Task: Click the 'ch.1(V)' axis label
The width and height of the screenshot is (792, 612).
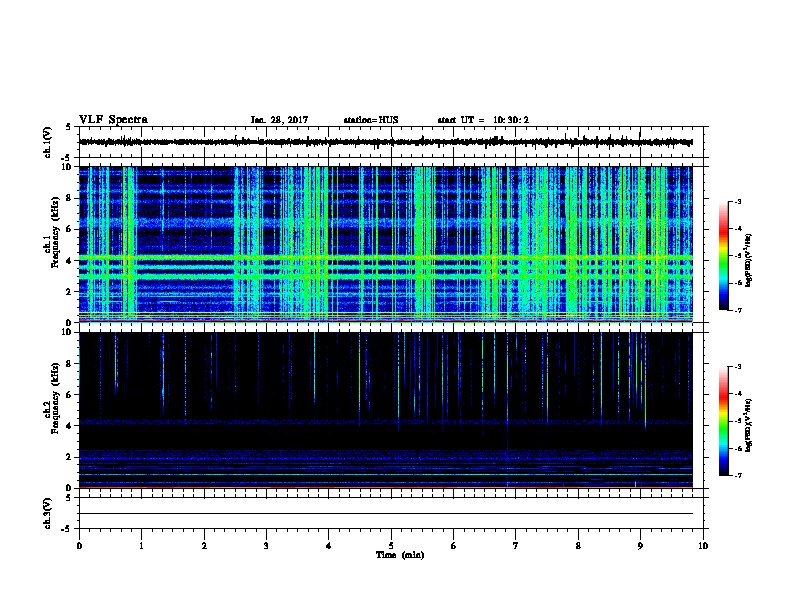Action: point(47,142)
